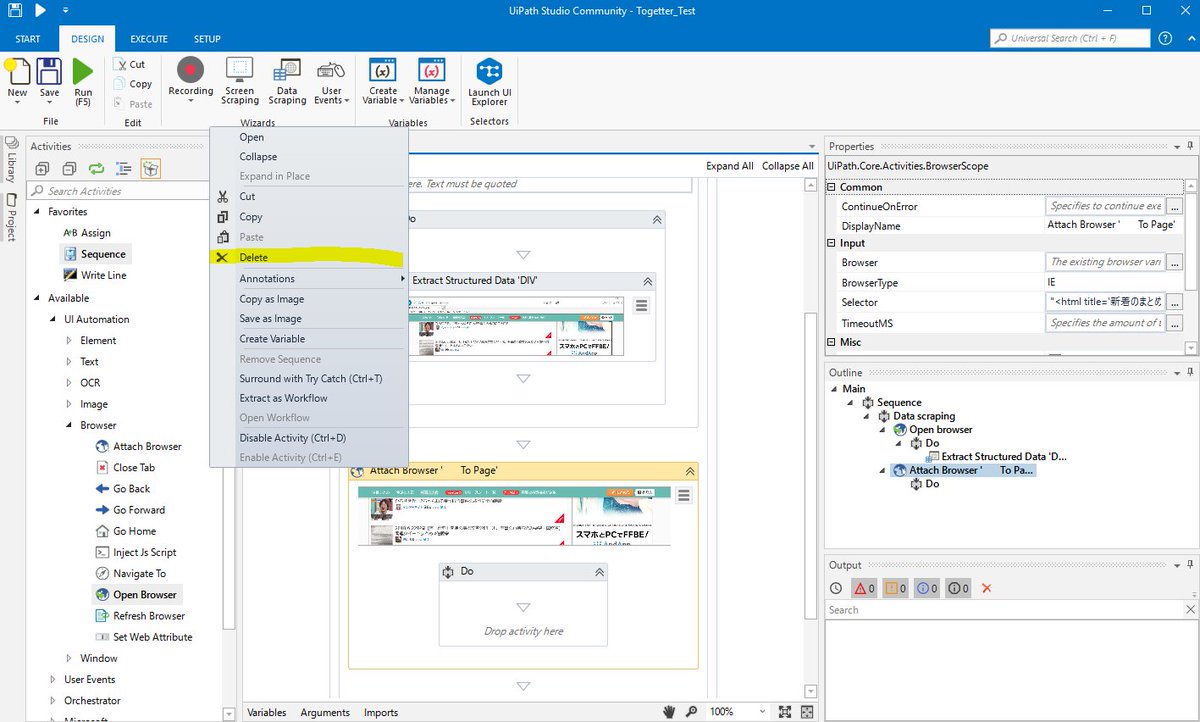Expand the Element activities group
This screenshot has height=722, width=1200.
69,340
